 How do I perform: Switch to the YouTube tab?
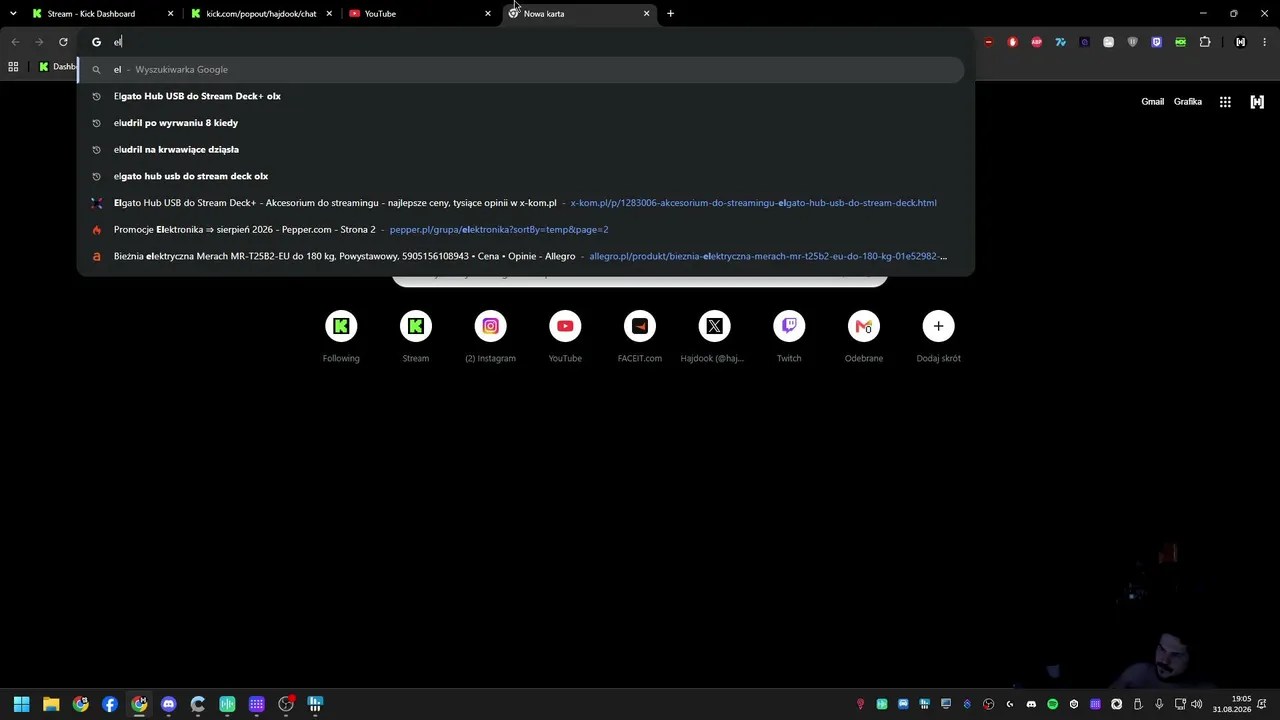tap(420, 14)
